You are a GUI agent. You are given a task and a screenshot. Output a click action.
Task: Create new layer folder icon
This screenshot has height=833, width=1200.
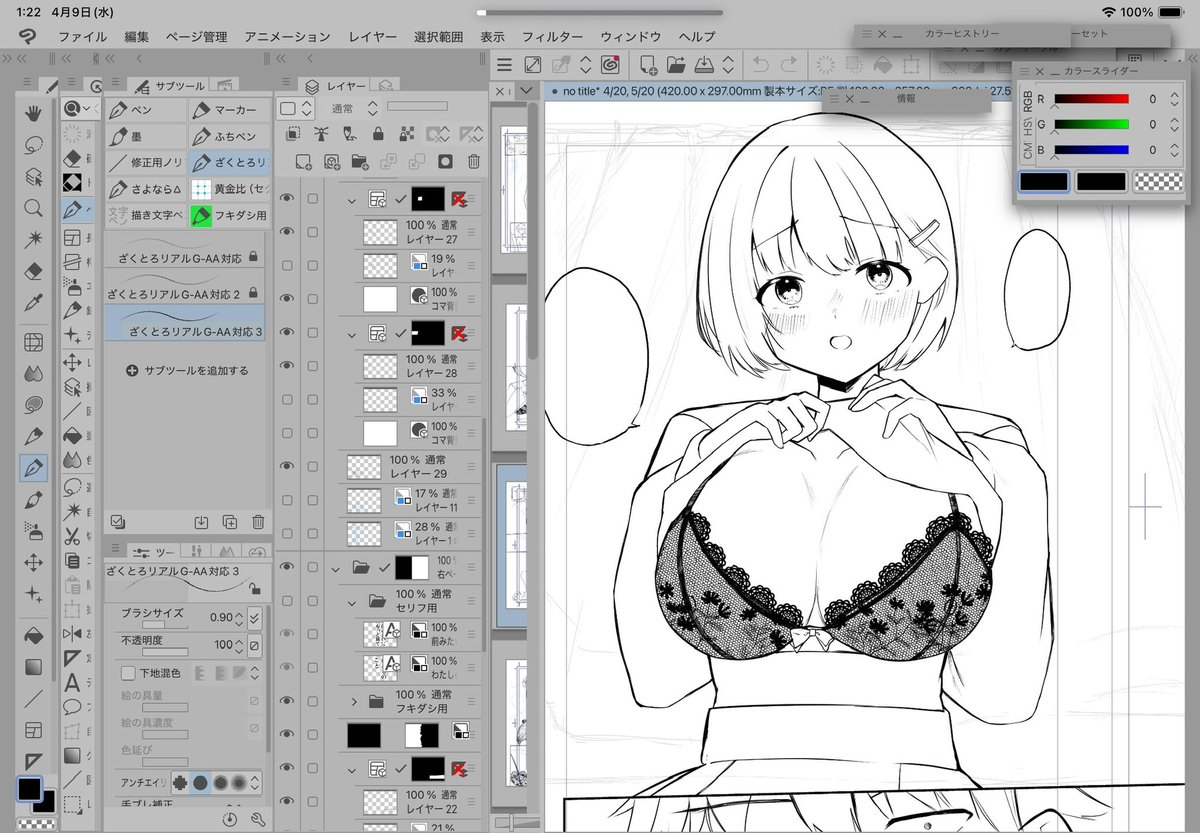tap(360, 161)
